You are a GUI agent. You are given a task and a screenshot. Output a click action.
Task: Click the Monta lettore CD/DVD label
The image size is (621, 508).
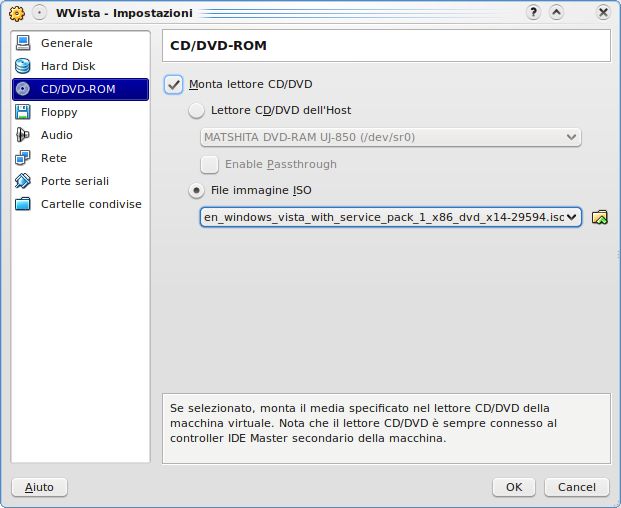(251, 84)
